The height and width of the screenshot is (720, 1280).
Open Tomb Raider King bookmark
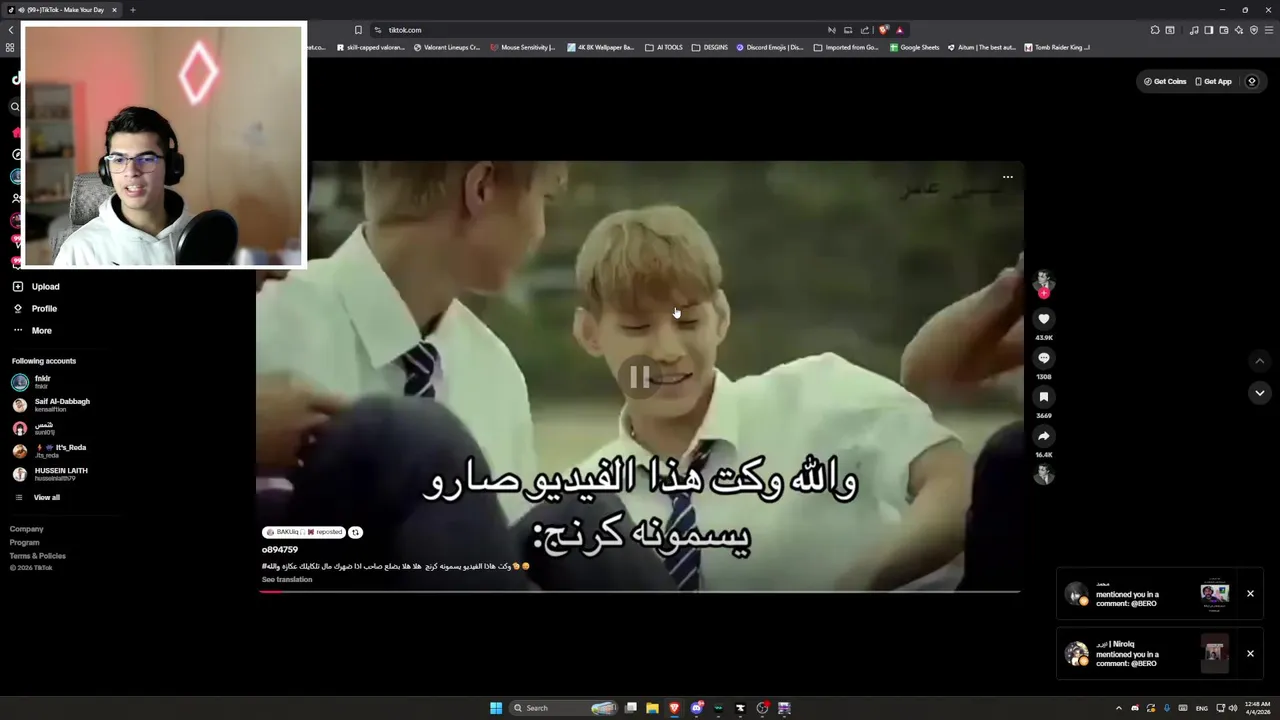pyautogui.click(x=1057, y=47)
